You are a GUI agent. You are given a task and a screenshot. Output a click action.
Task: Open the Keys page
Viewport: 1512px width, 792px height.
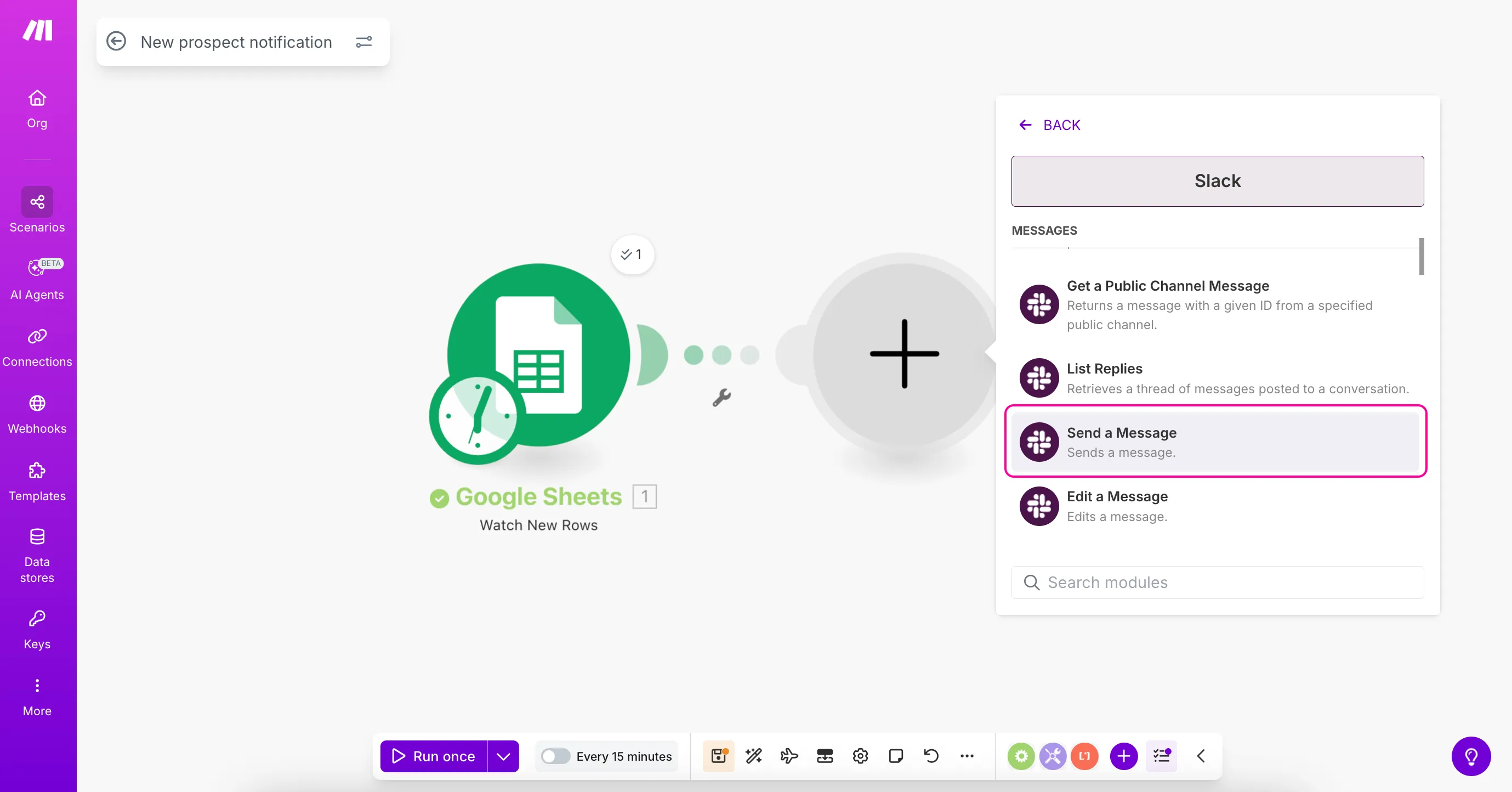point(37,630)
